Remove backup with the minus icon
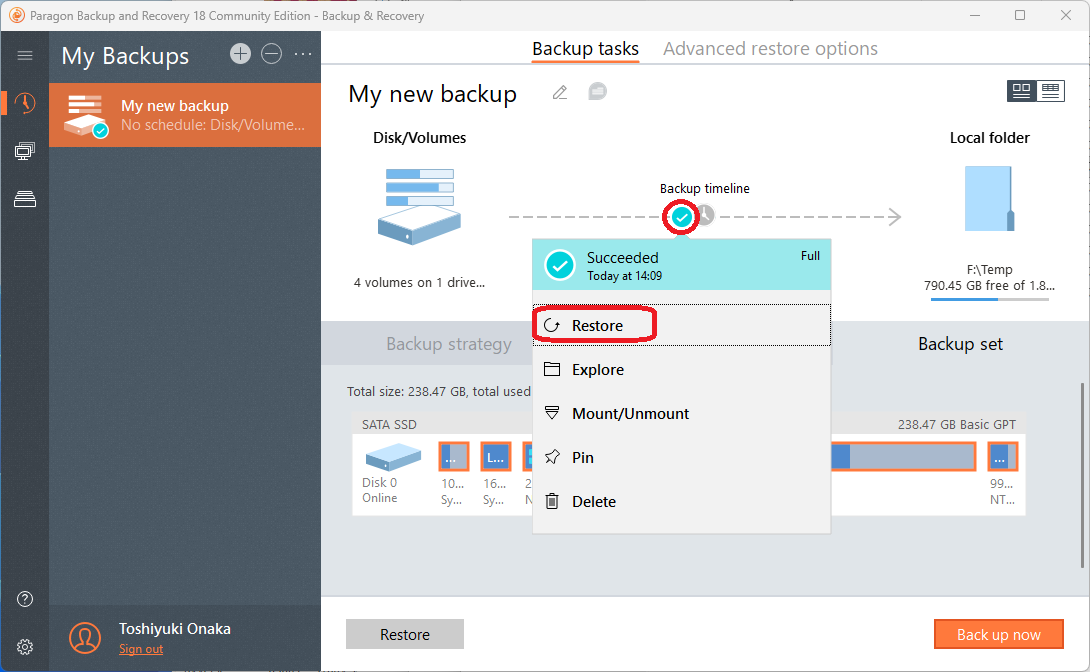Image resolution: width=1090 pixels, height=672 pixels. tap(271, 54)
